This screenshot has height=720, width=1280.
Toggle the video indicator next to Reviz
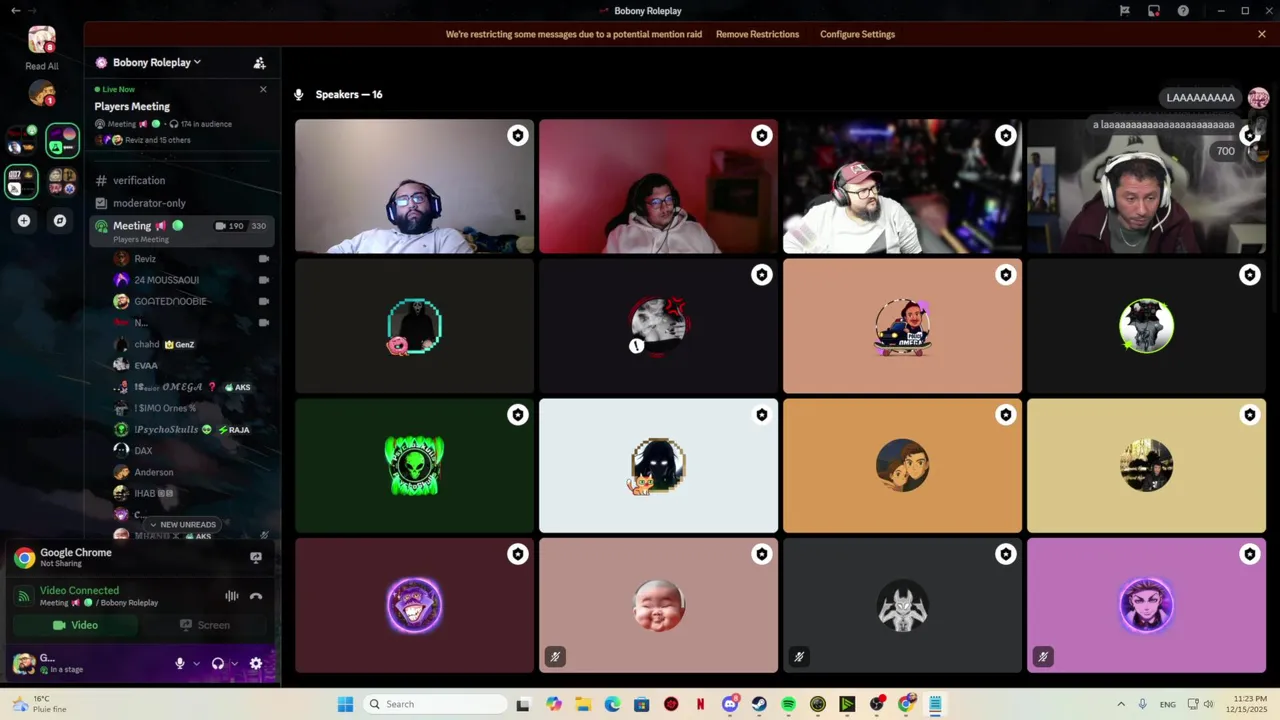click(x=264, y=259)
